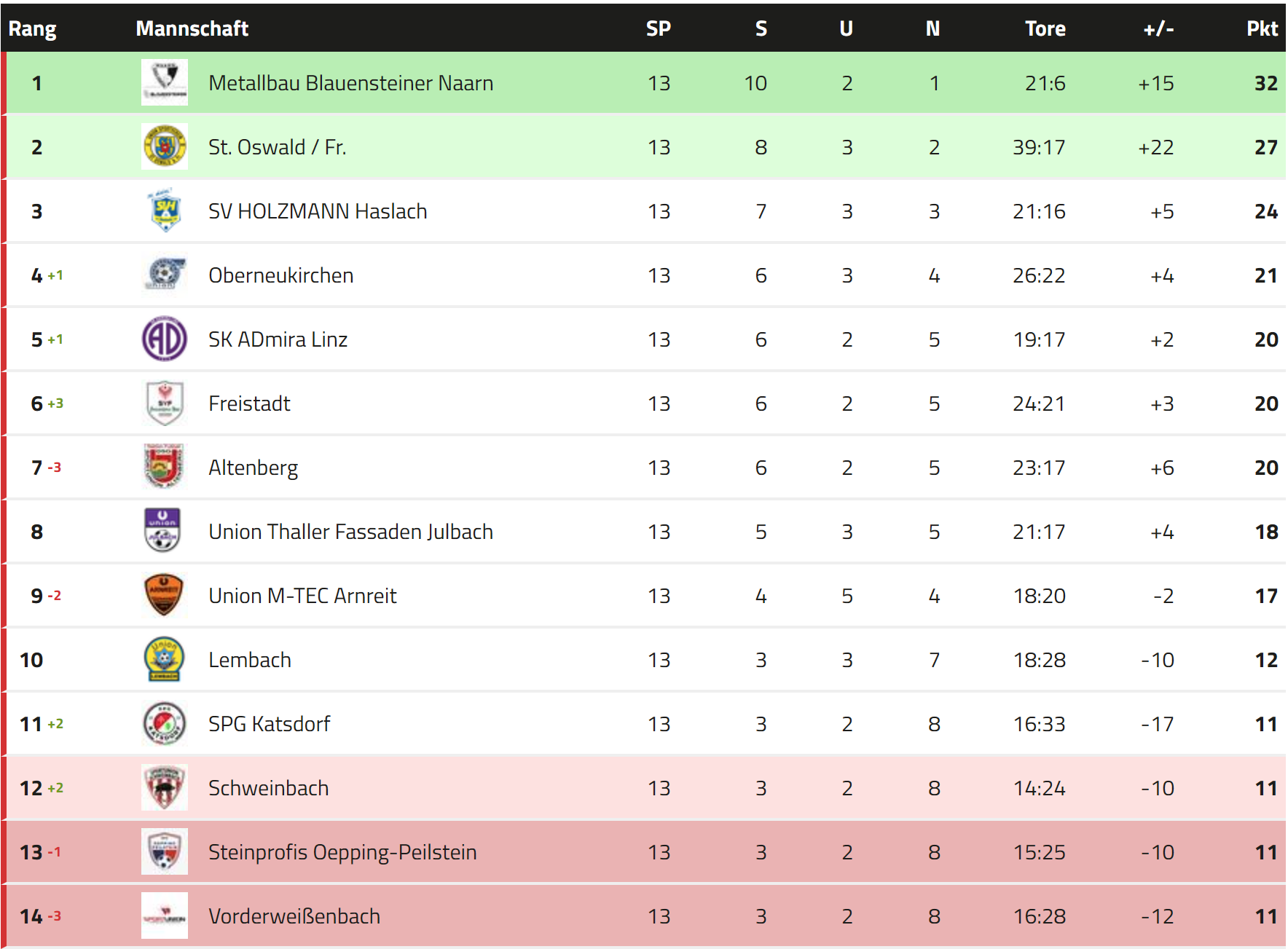
Task: Open the Schweinbach team name link
Action: tap(268, 788)
